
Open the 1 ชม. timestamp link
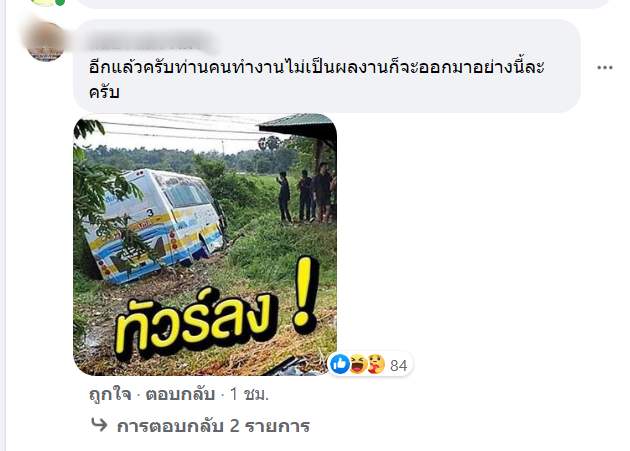pos(249,395)
